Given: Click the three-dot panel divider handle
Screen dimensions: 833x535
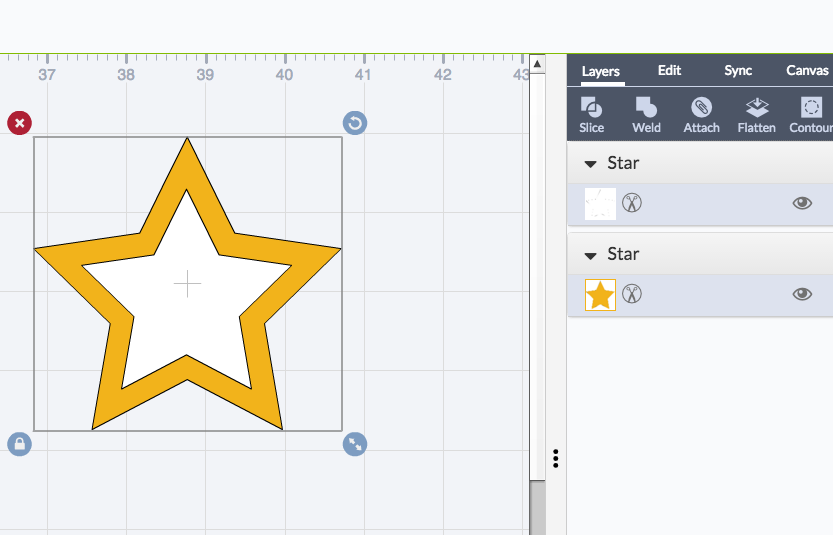Looking at the screenshot, I should pos(555,458).
